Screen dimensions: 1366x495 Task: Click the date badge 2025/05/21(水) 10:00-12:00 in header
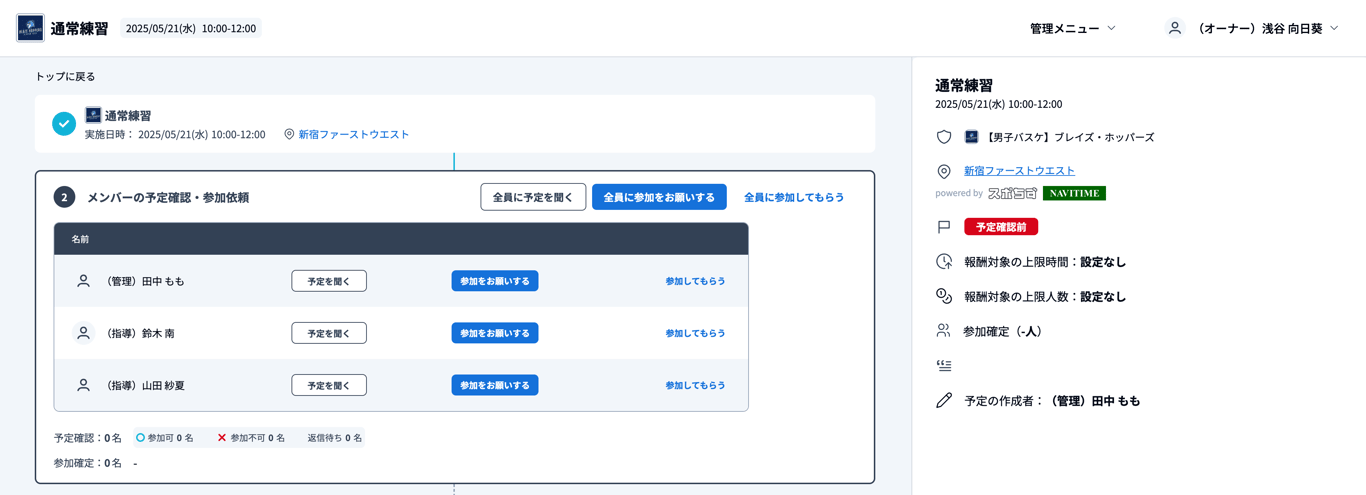[x=191, y=28]
